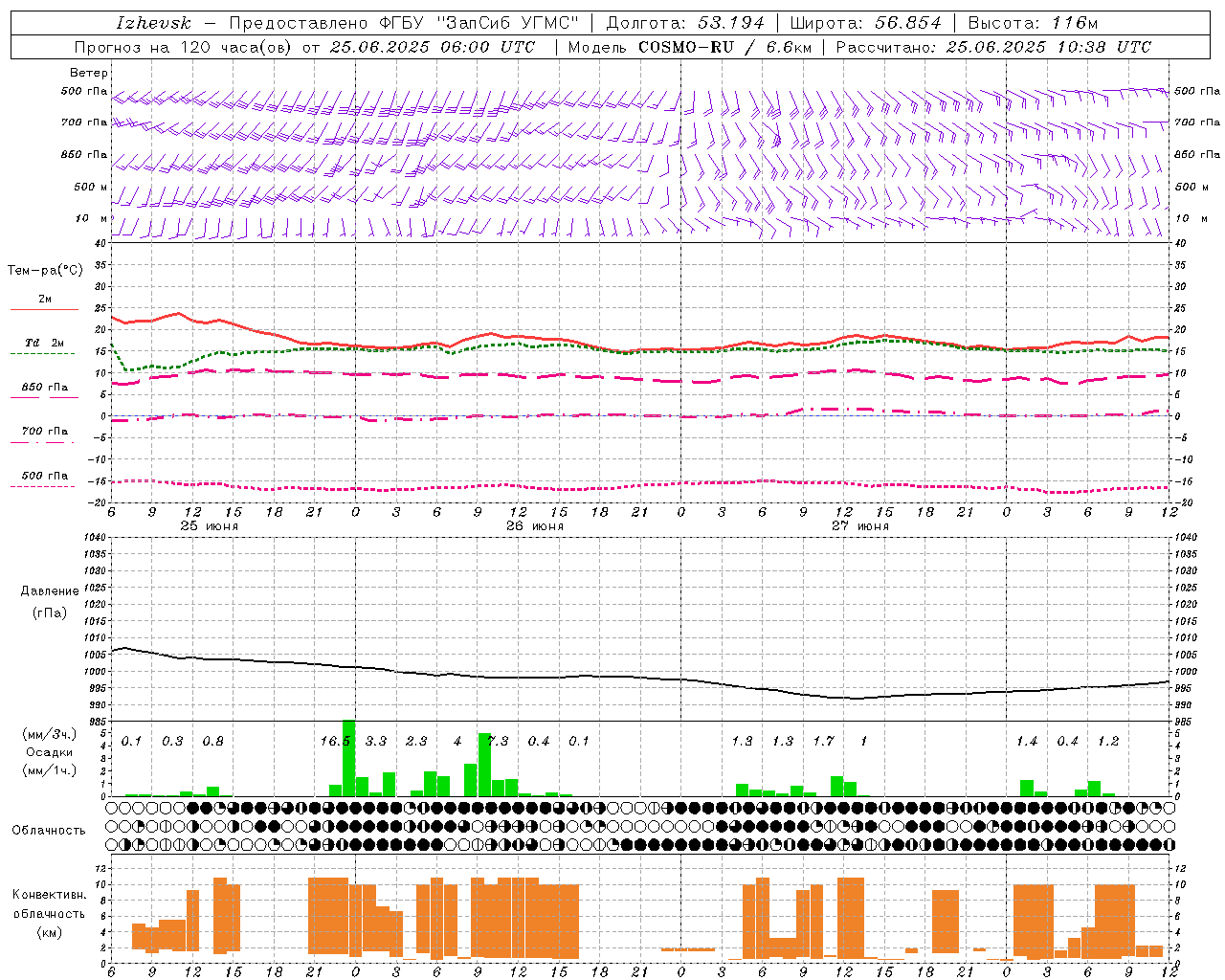The height and width of the screenshot is (980, 1225).
Task: Click the "Давление" pressure panel label
Action: (x=50, y=591)
